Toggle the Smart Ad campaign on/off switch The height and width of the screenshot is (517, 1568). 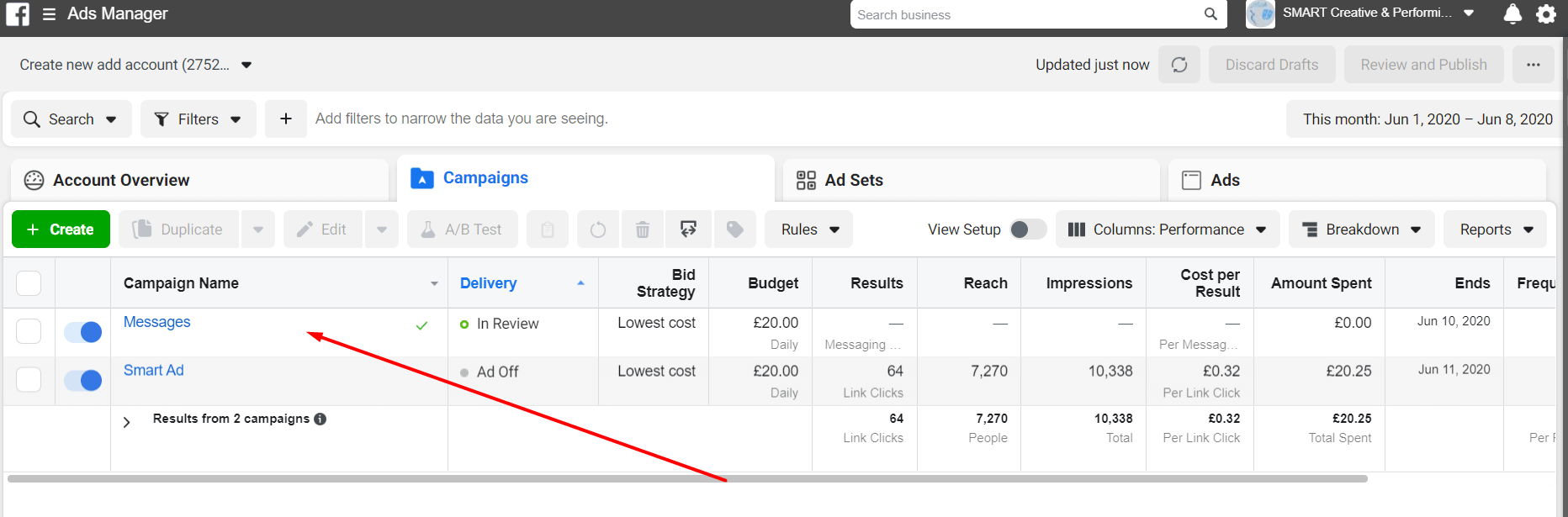point(83,381)
